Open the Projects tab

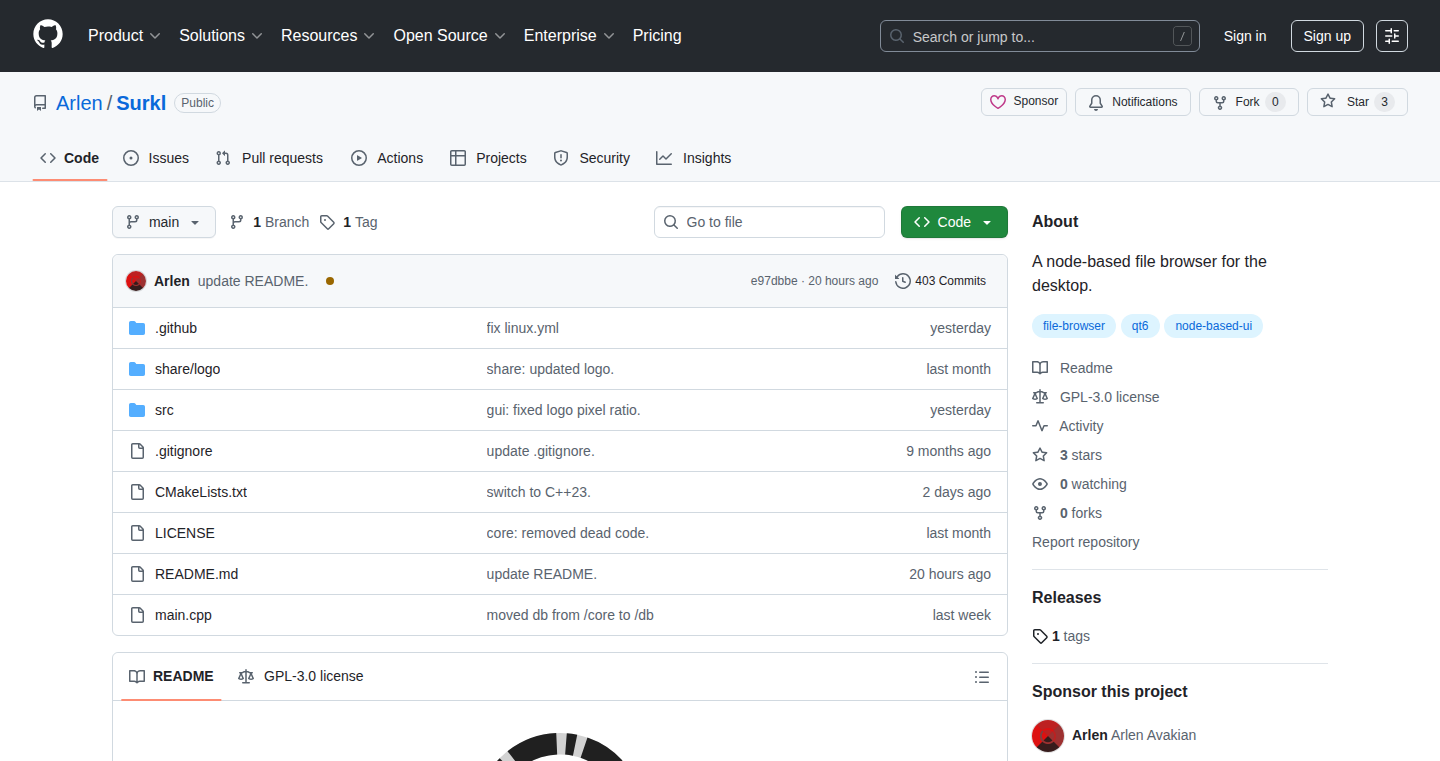[489, 158]
